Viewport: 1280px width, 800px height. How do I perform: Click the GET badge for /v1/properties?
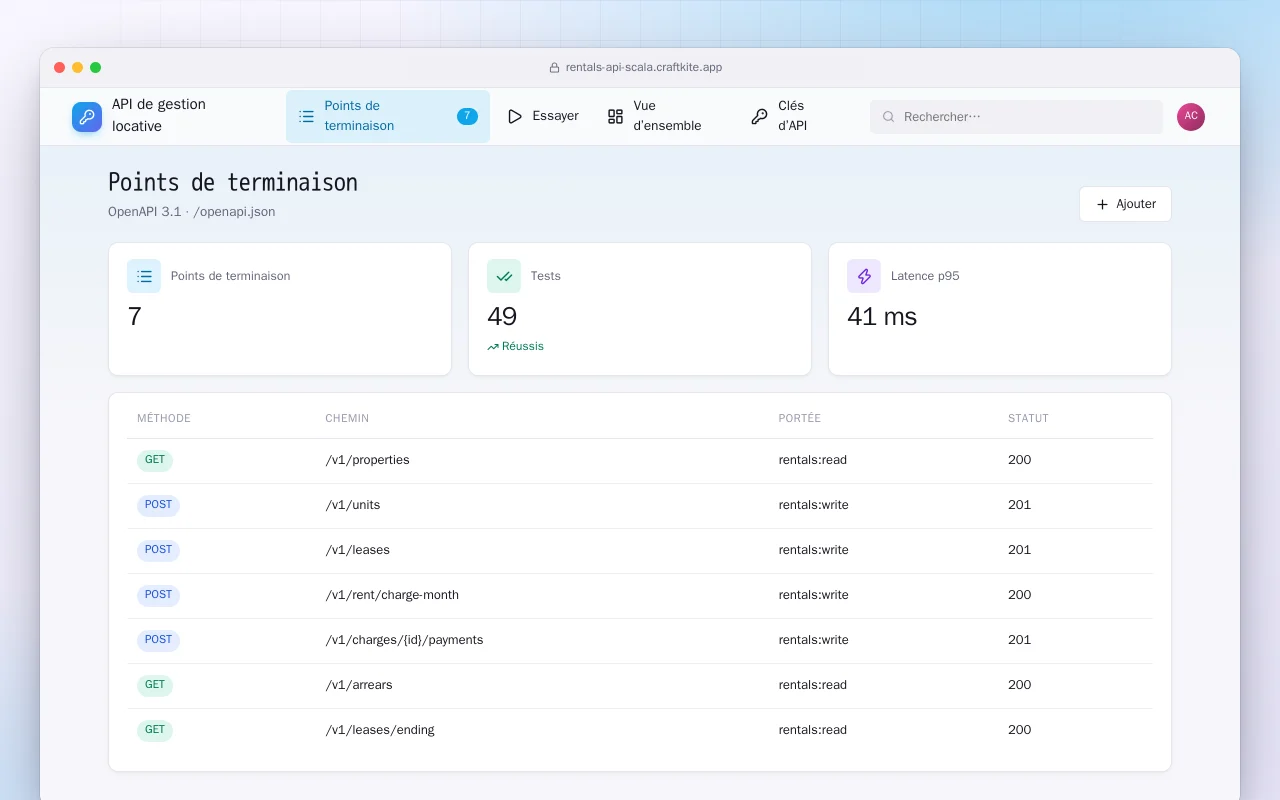pos(155,460)
